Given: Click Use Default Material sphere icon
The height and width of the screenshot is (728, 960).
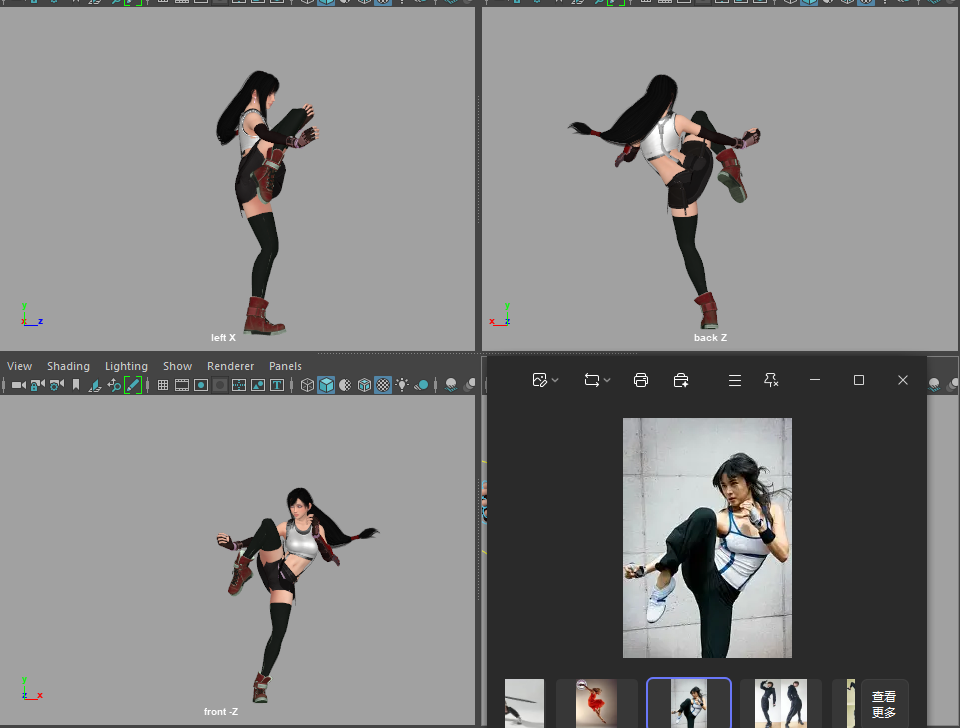Looking at the screenshot, I should click(x=345, y=385).
